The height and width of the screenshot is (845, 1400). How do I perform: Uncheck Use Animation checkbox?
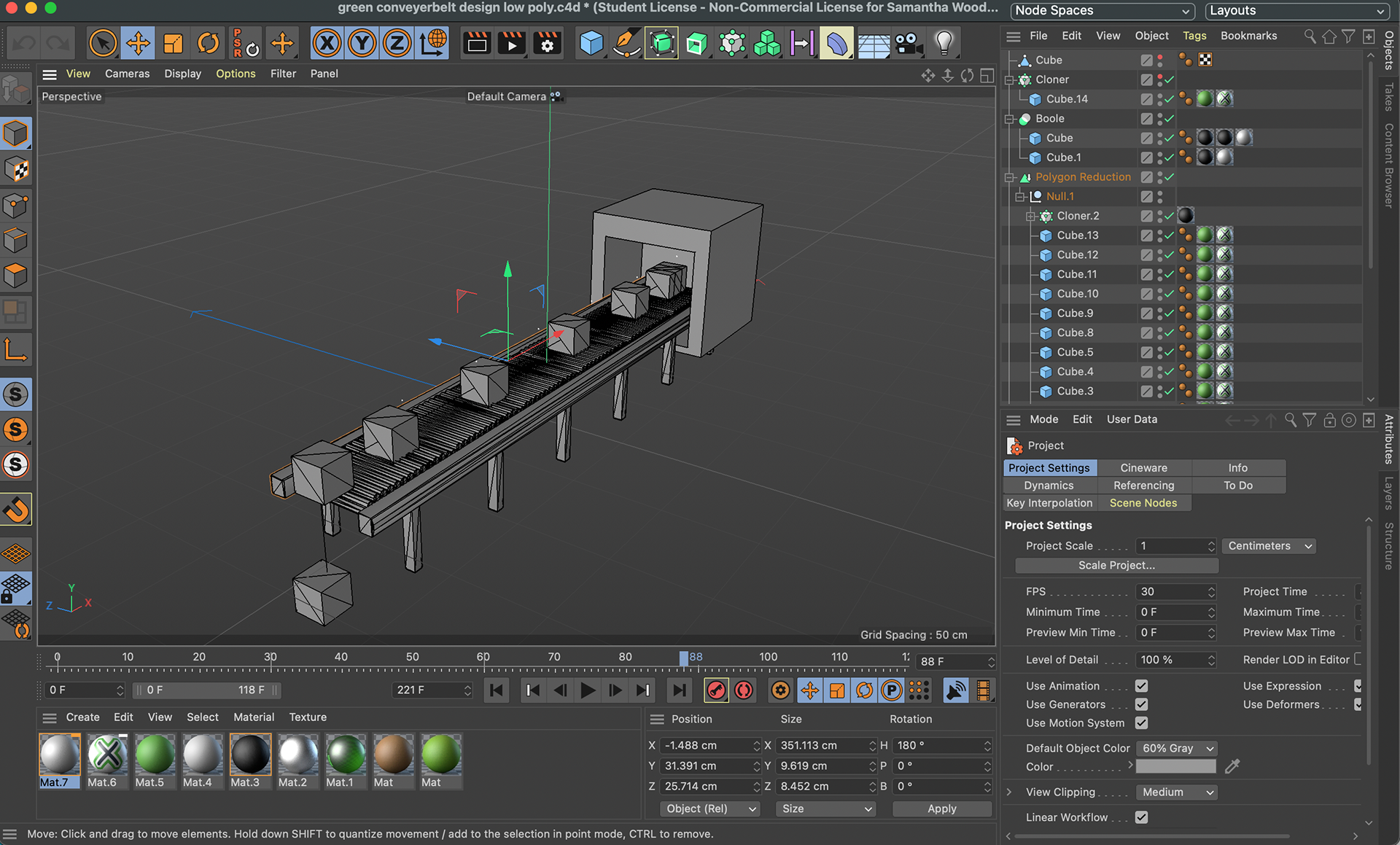1141,685
